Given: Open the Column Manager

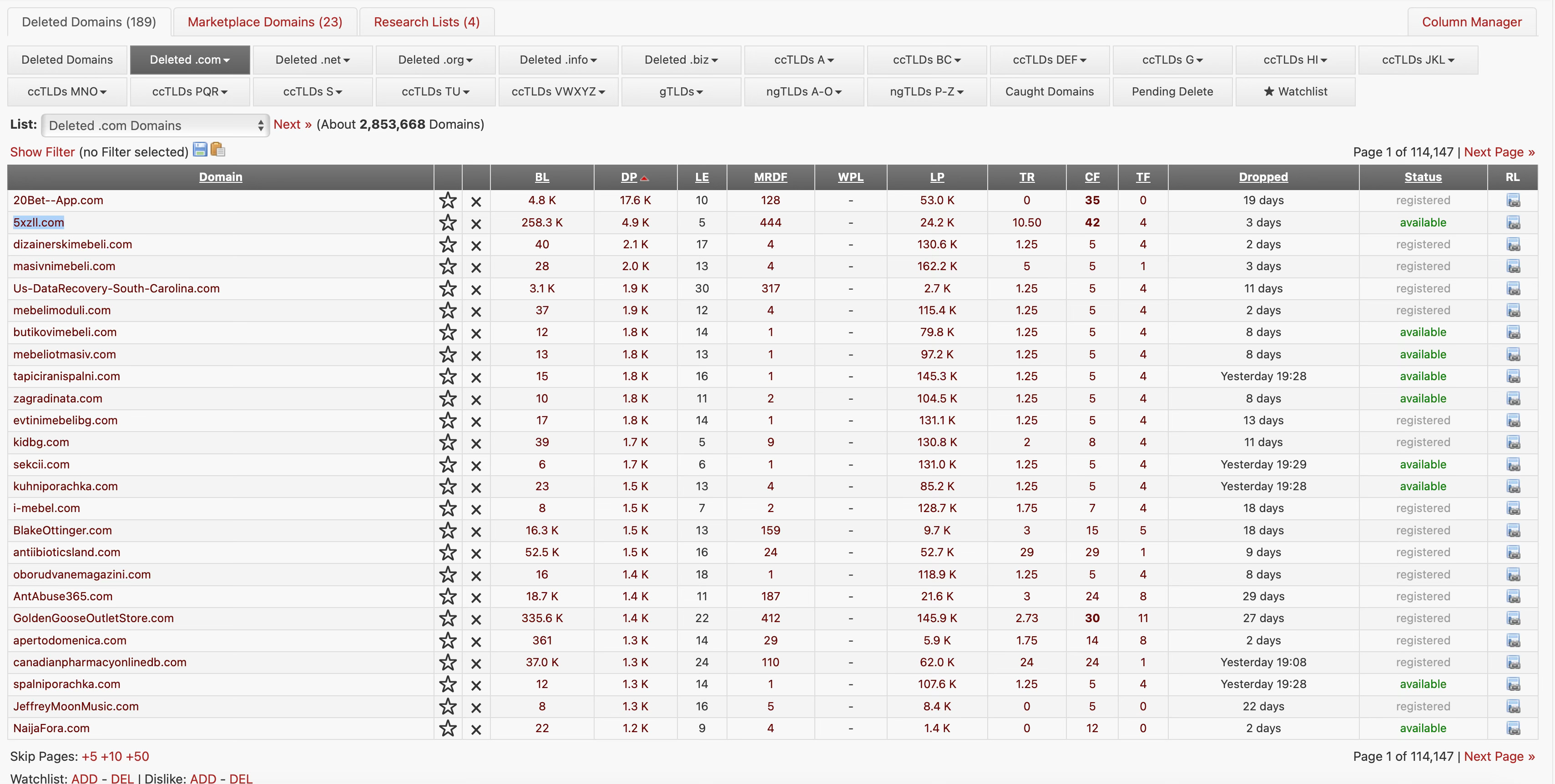Looking at the screenshot, I should (1471, 22).
